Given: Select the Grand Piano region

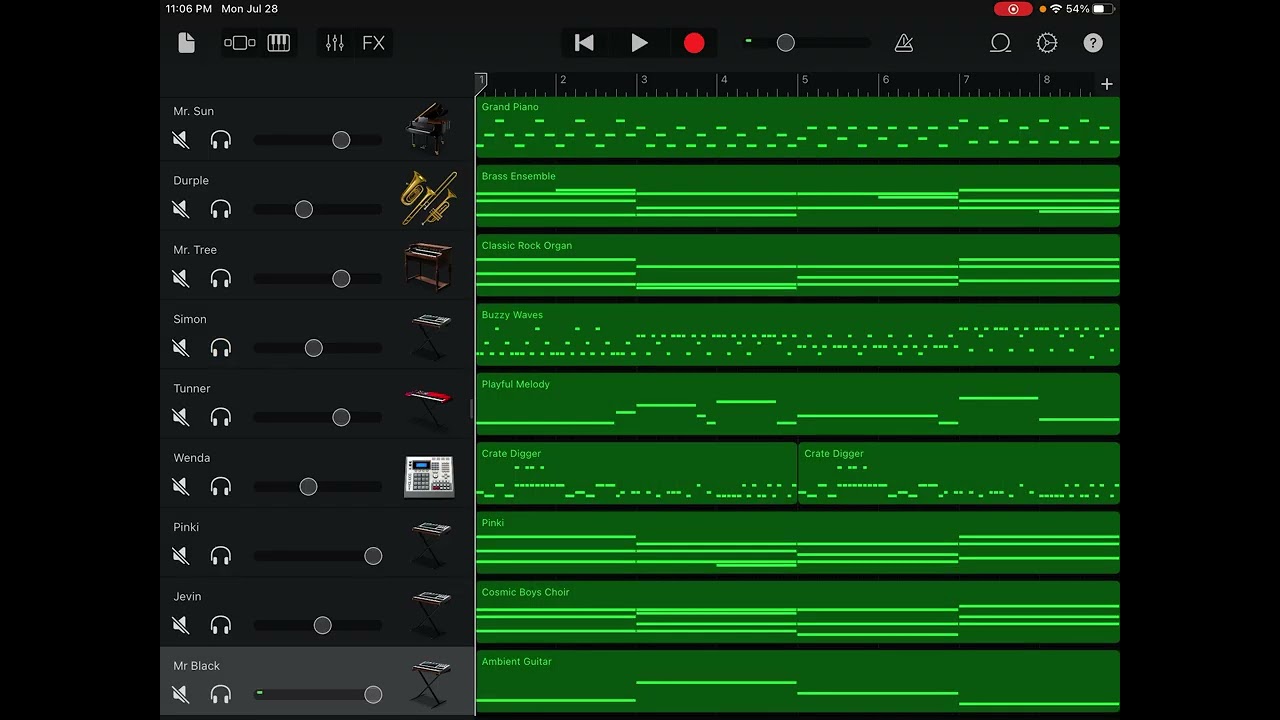Looking at the screenshot, I should tap(798, 127).
